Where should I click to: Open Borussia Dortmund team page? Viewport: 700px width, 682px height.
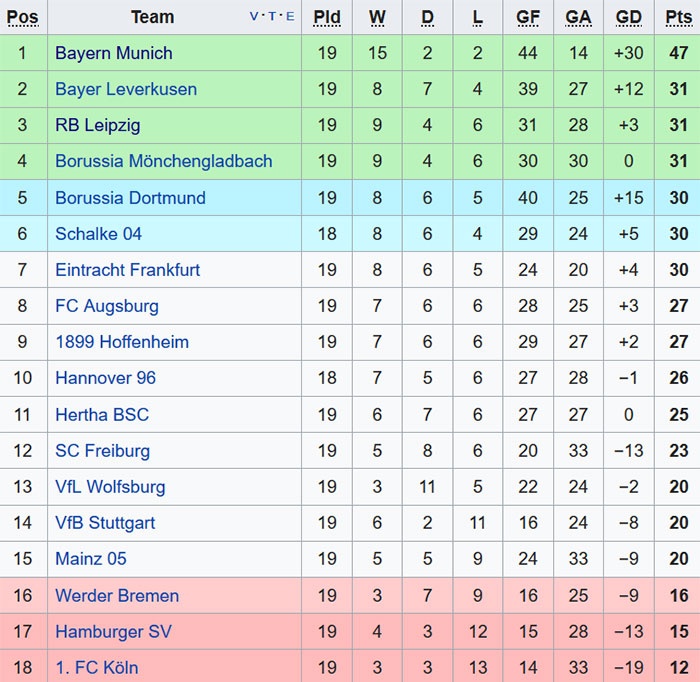[x=130, y=198]
